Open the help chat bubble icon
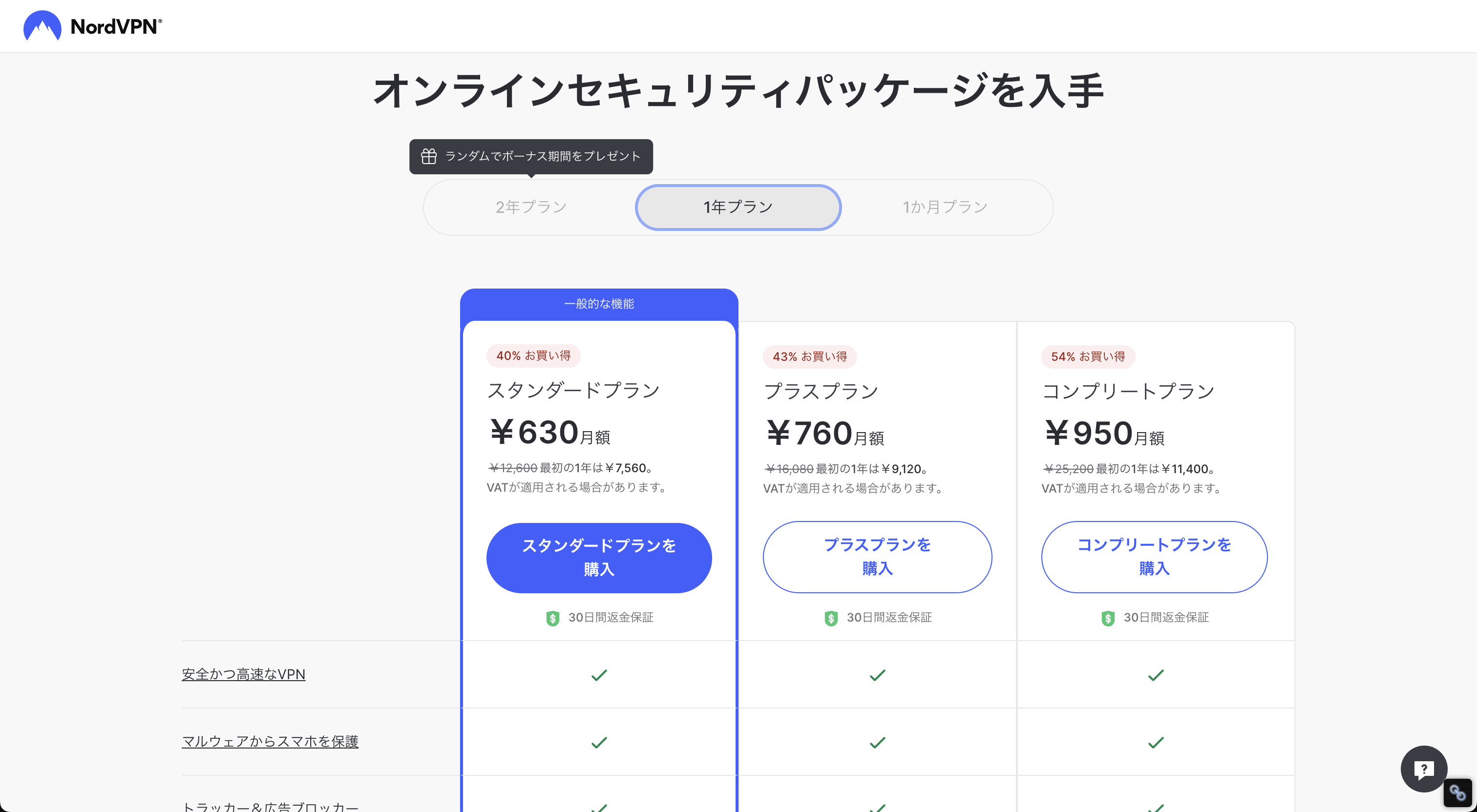 pos(1424,769)
